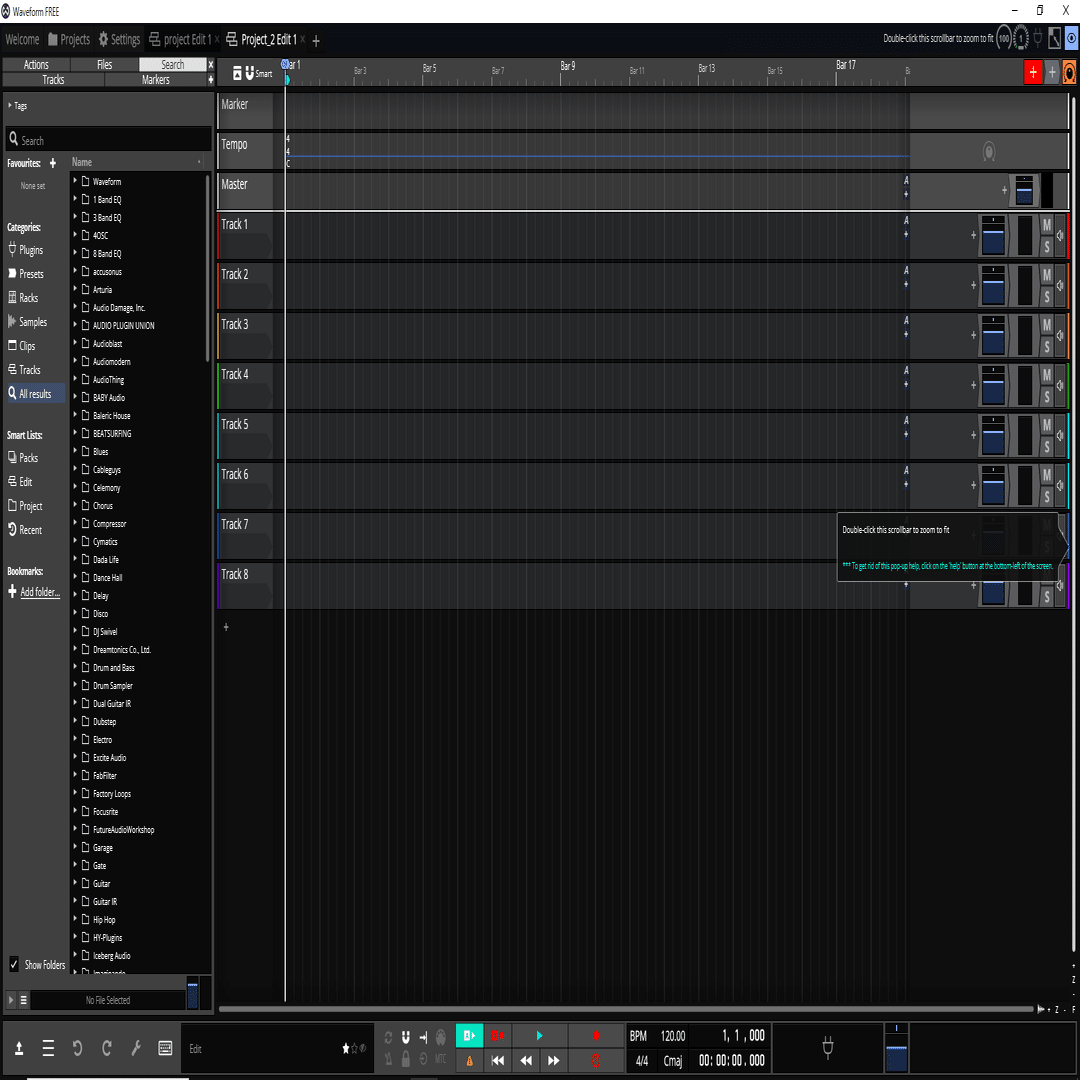Switch to the Files tab
This screenshot has width=1080, height=1080.
click(104, 64)
